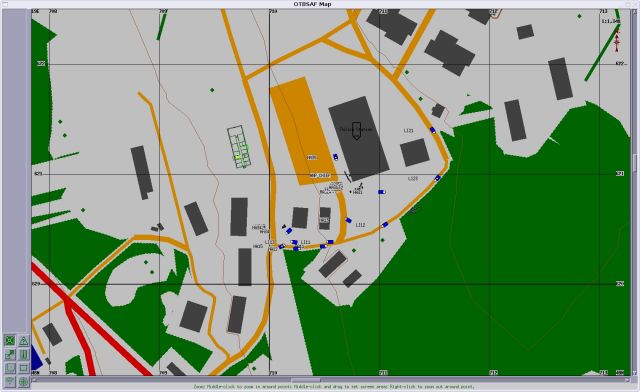
Task: Select the rectangle area tool icon
Action: click(24, 368)
